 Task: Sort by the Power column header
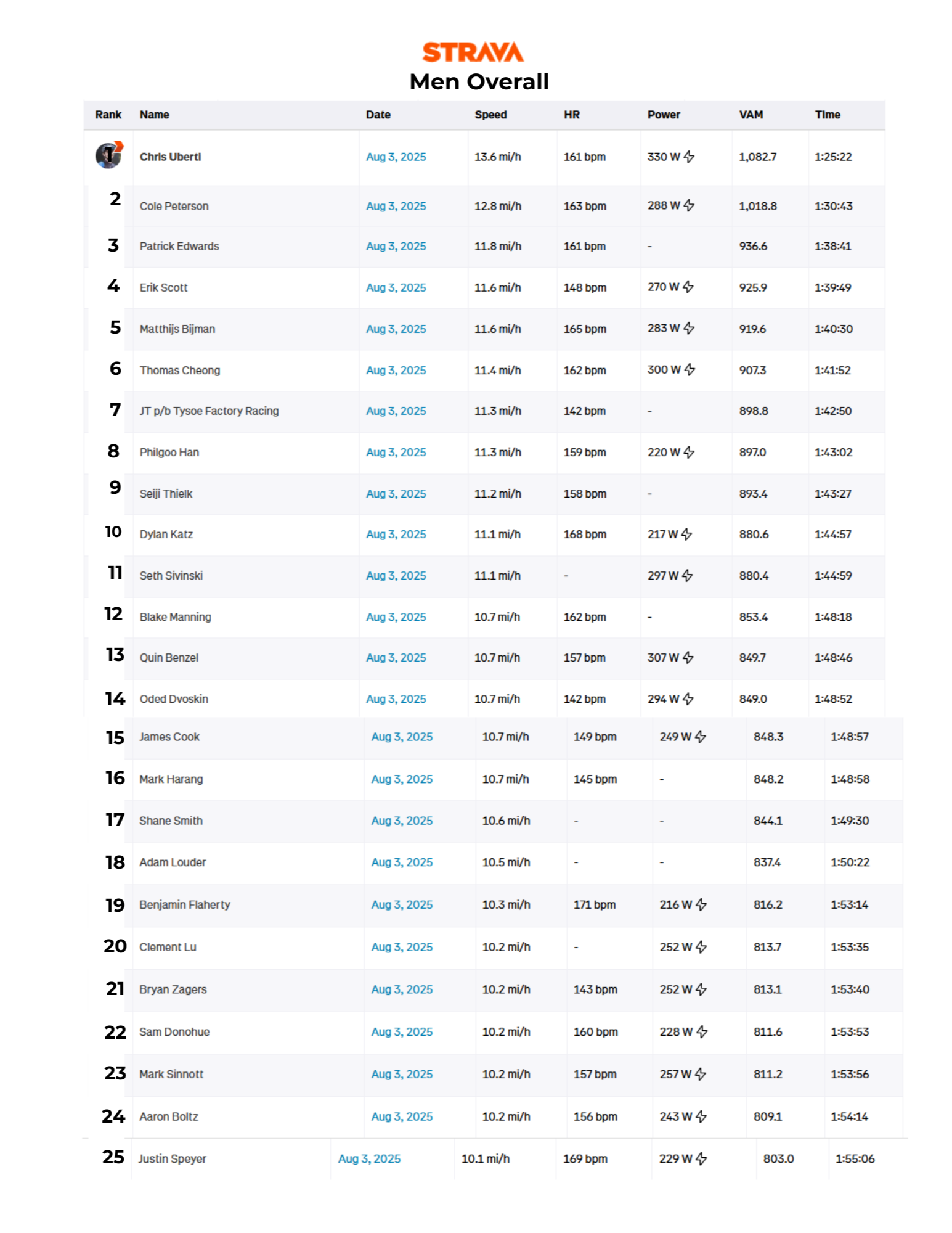tap(664, 115)
